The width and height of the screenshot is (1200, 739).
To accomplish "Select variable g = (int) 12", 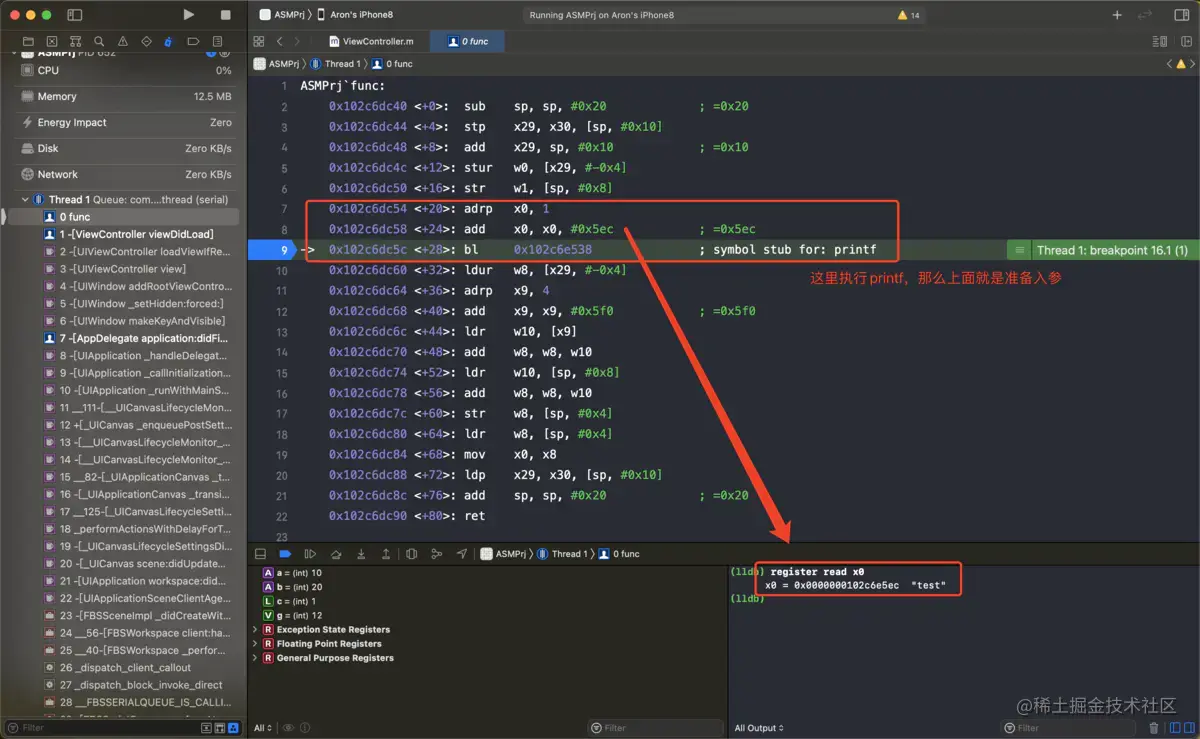I will click(x=292, y=615).
